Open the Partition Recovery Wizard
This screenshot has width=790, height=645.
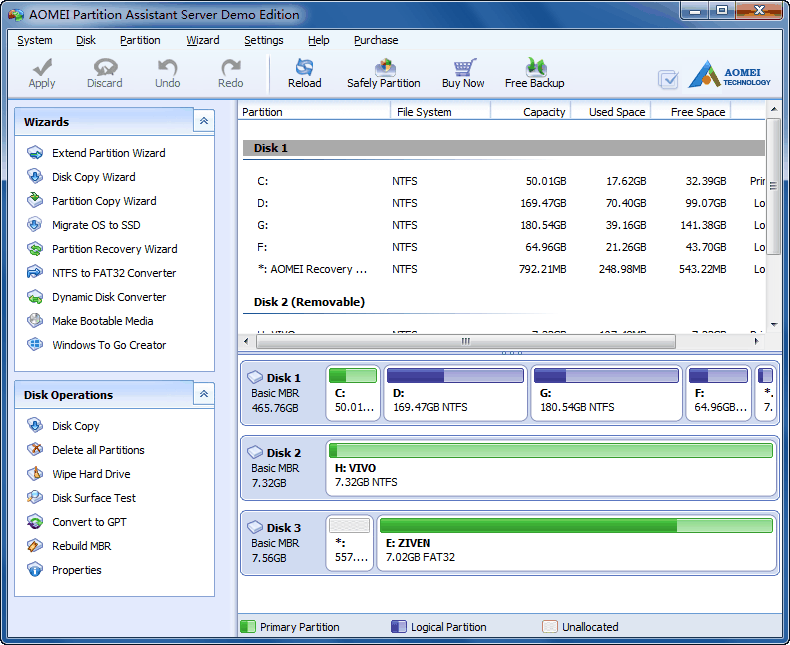(x=114, y=249)
